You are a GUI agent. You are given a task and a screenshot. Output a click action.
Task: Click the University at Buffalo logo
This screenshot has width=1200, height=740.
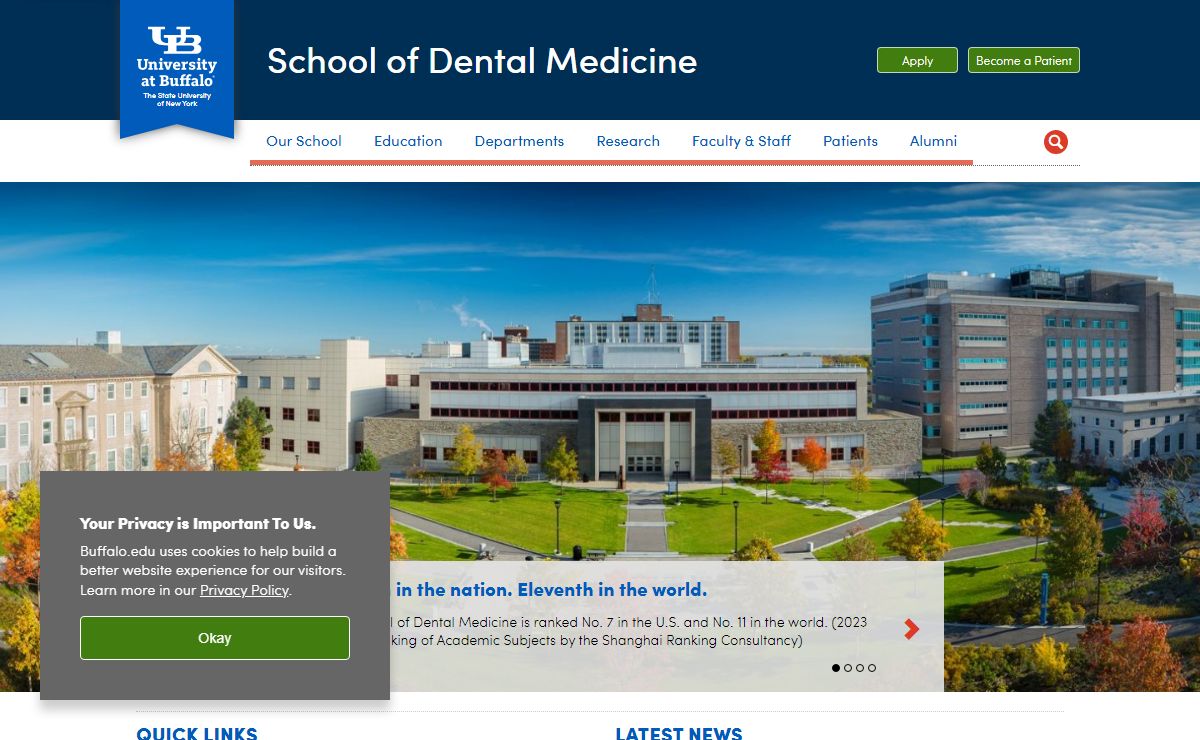tap(177, 67)
